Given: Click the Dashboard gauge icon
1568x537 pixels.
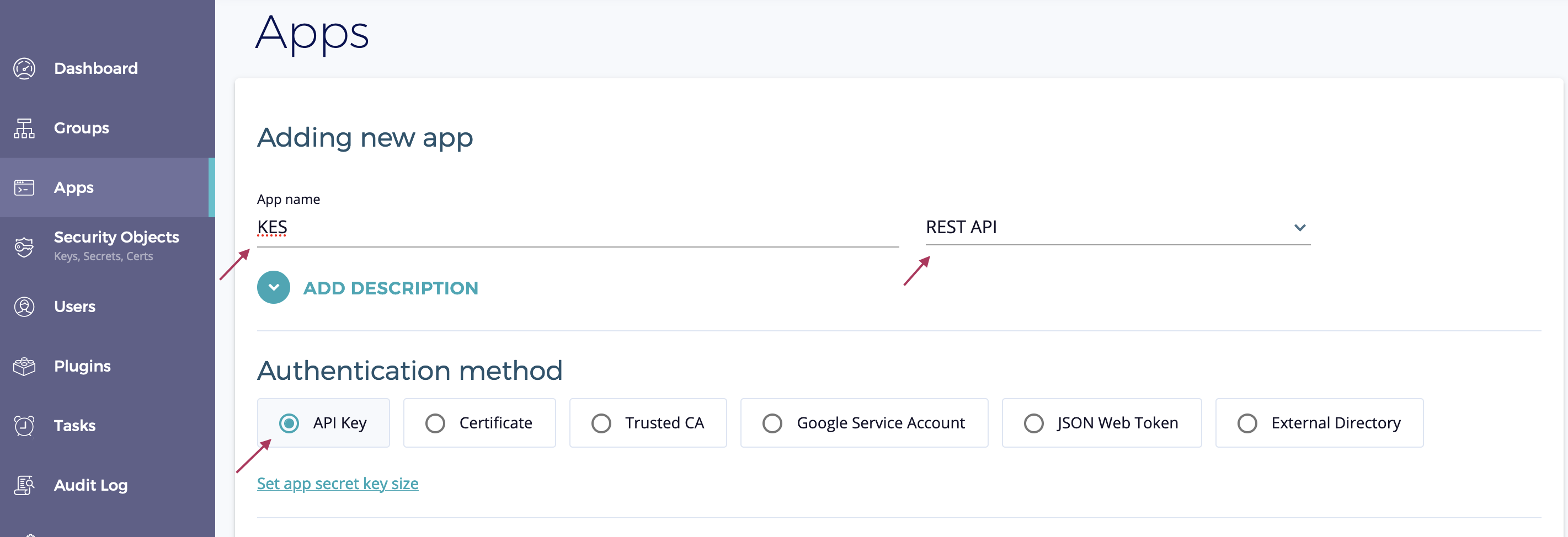Looking at the screenshot, I should 24,69.
